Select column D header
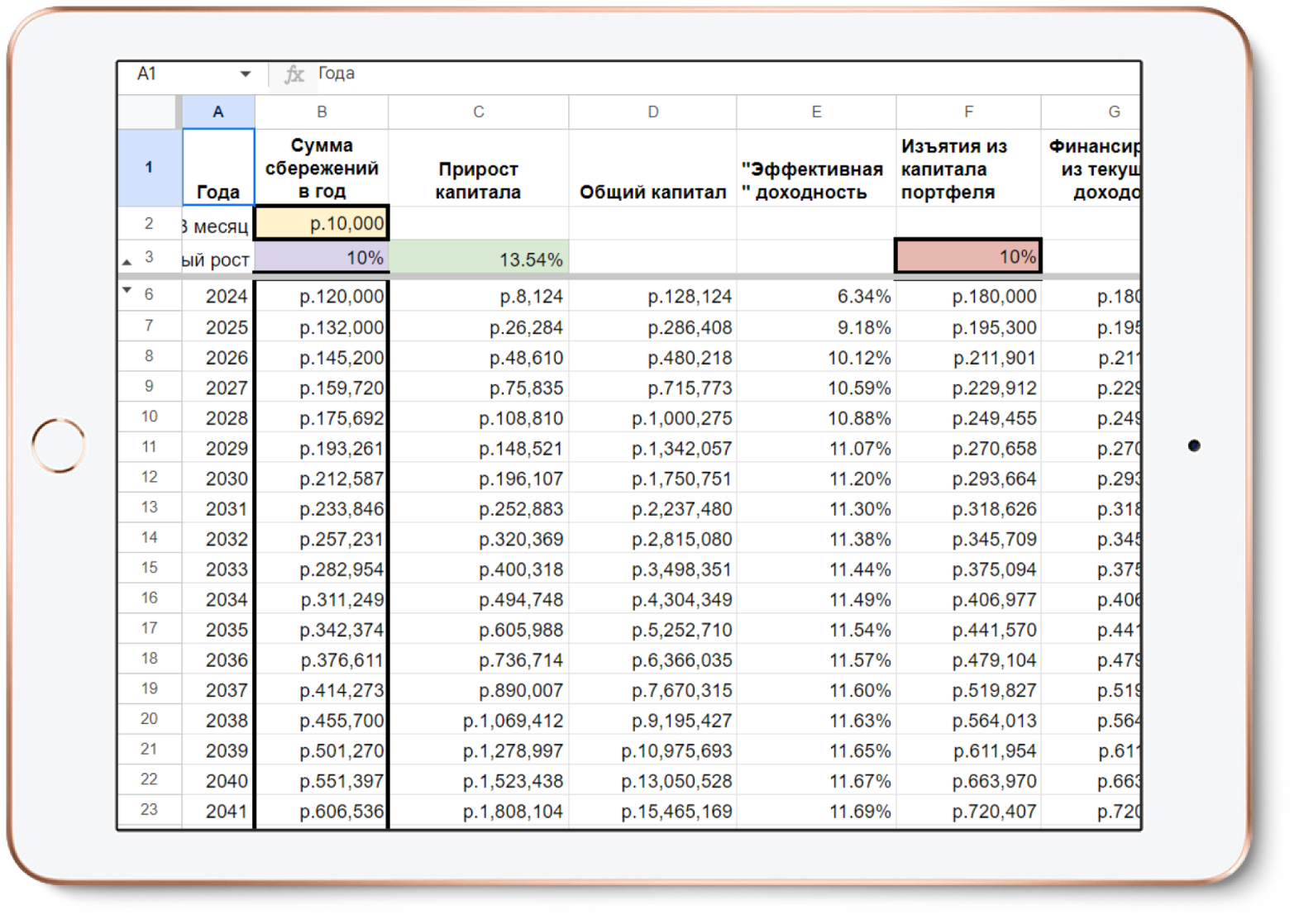 pos(653,112)
